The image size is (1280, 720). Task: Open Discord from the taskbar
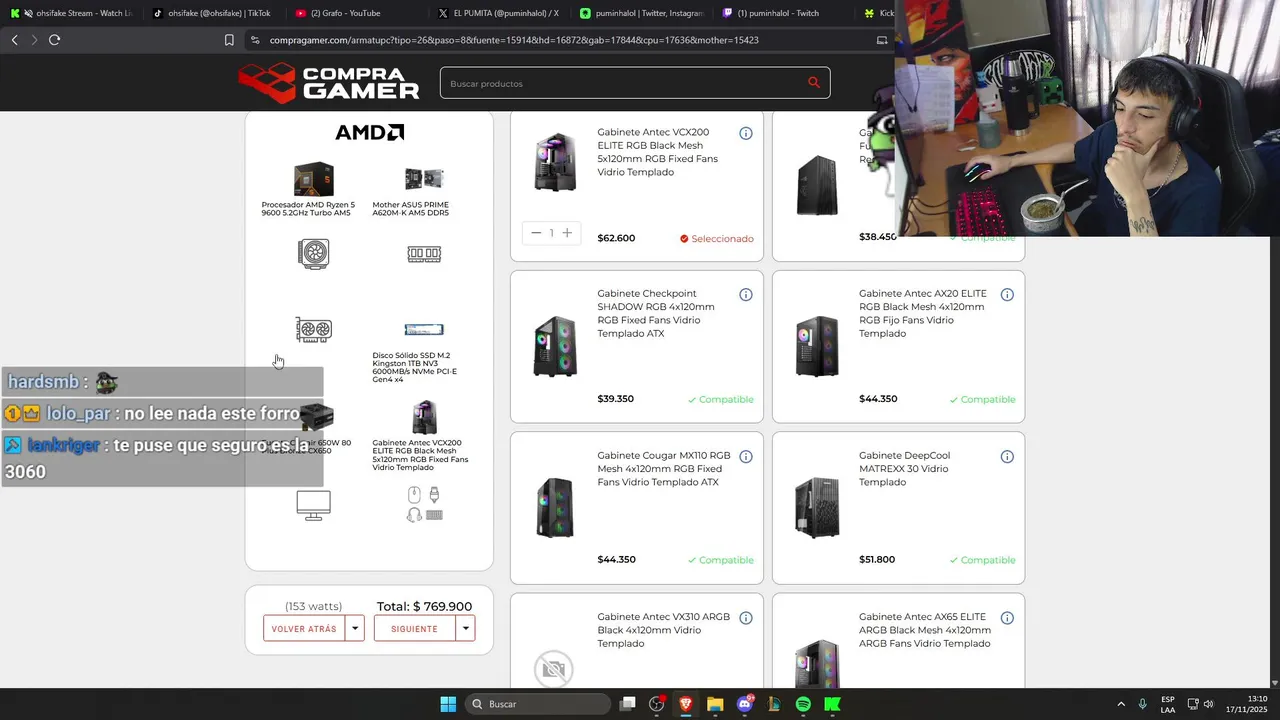point(745,704)
